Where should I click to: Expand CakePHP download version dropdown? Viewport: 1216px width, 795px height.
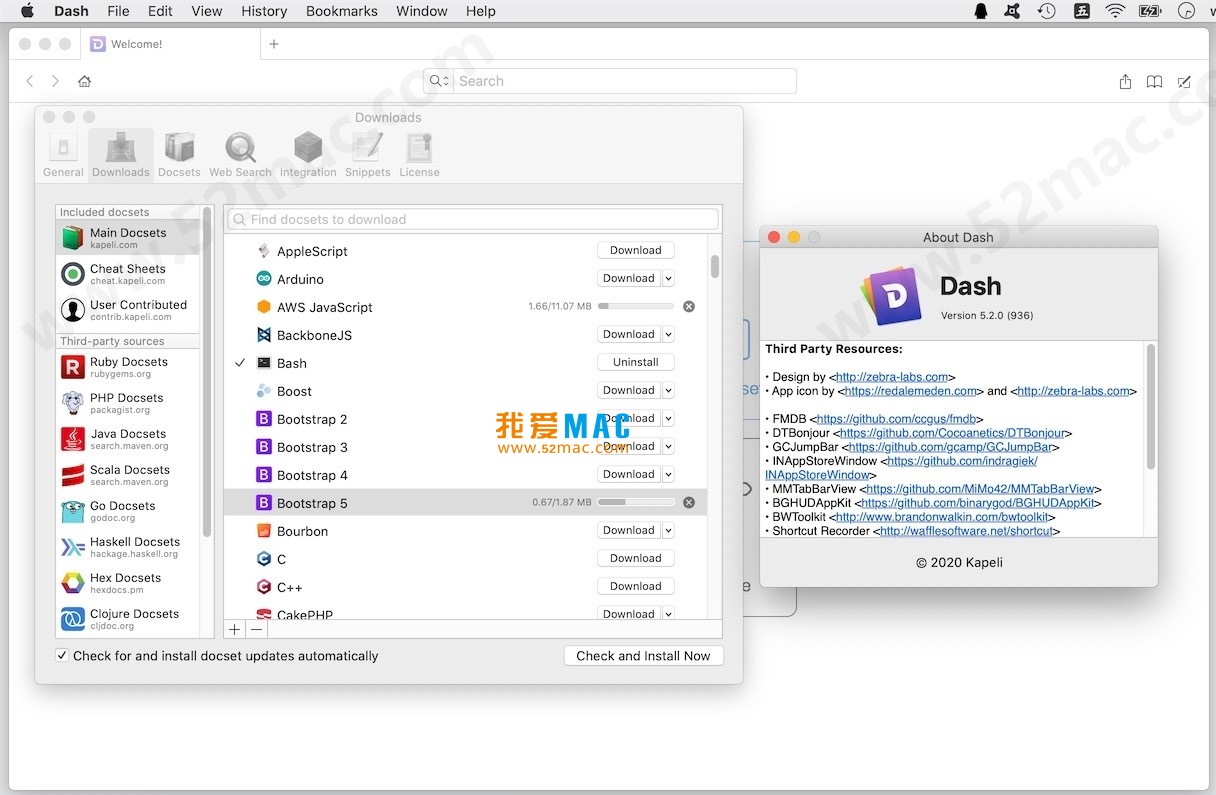(668, 614)
